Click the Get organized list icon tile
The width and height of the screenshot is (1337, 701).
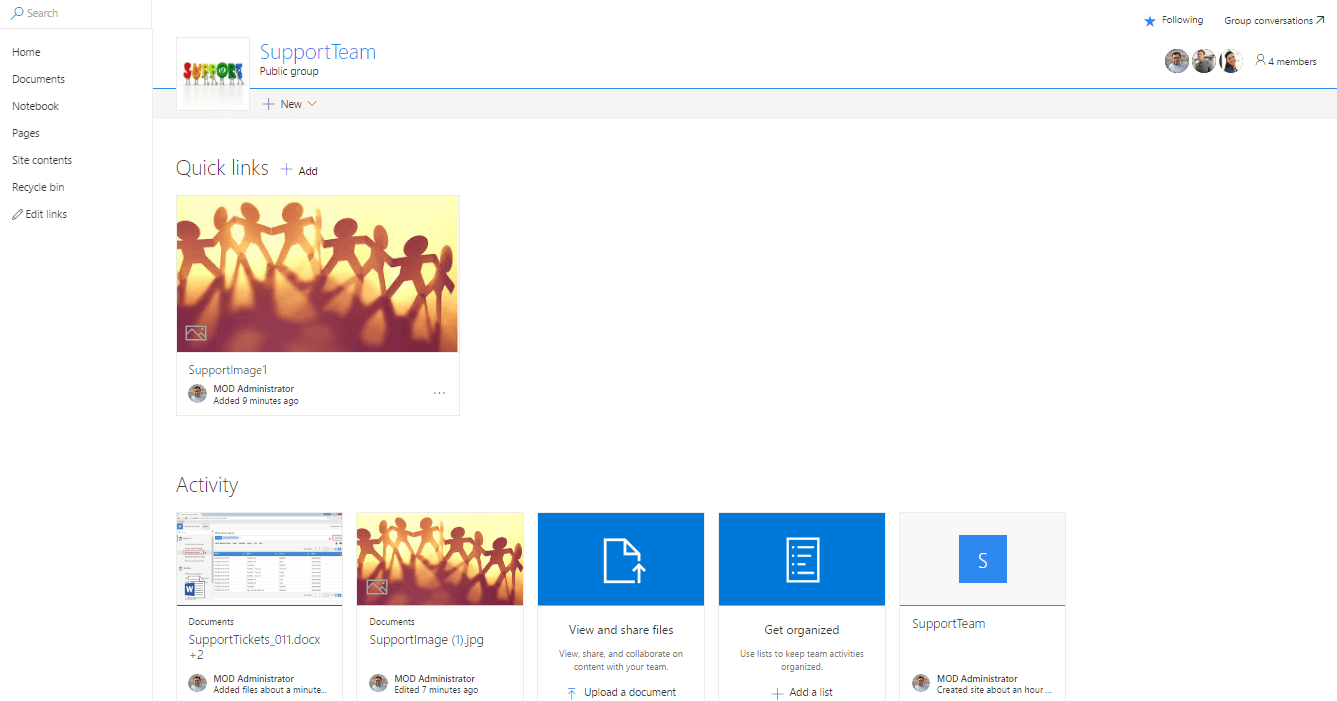[802, 559]
